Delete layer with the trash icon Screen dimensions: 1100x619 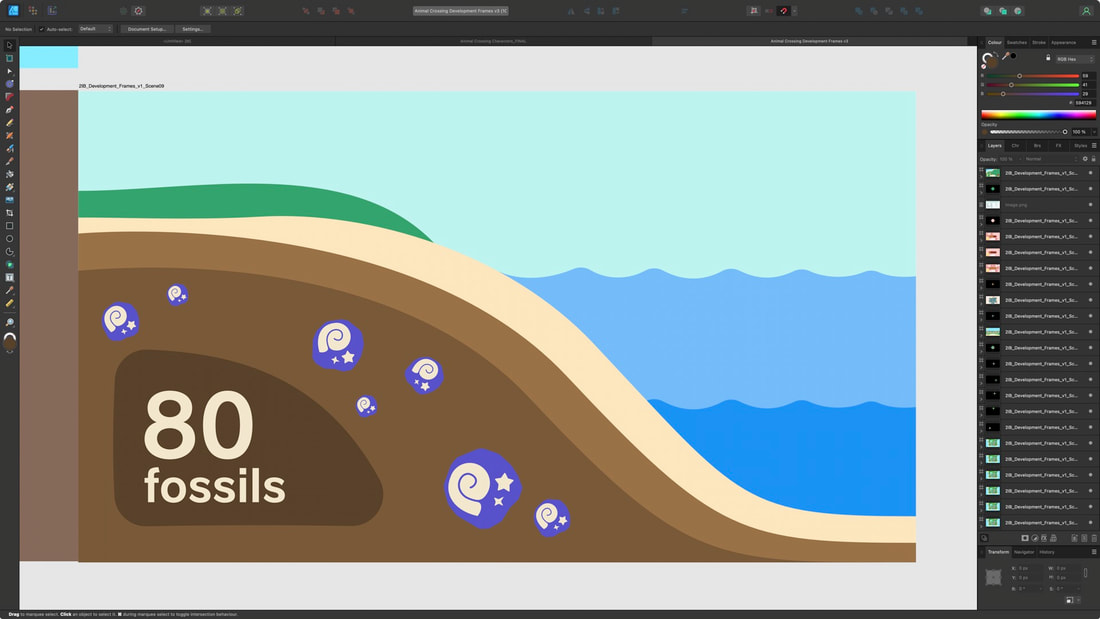pyautogui.click(x=1094, y=538)
